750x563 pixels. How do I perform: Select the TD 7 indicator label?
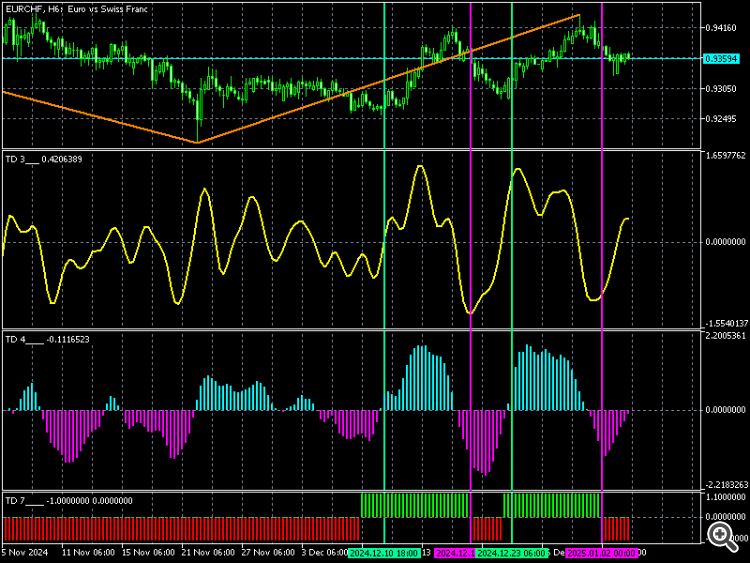point(69,501)
